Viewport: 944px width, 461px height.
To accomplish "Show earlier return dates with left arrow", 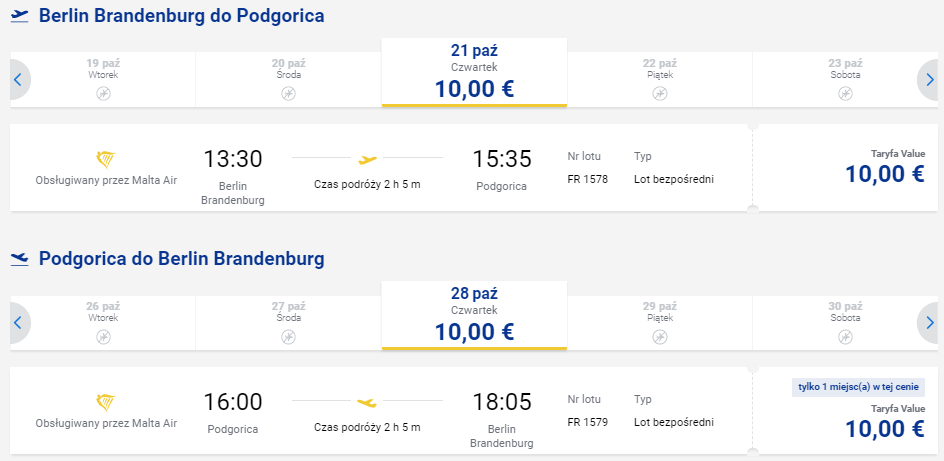I will point(19,323).
